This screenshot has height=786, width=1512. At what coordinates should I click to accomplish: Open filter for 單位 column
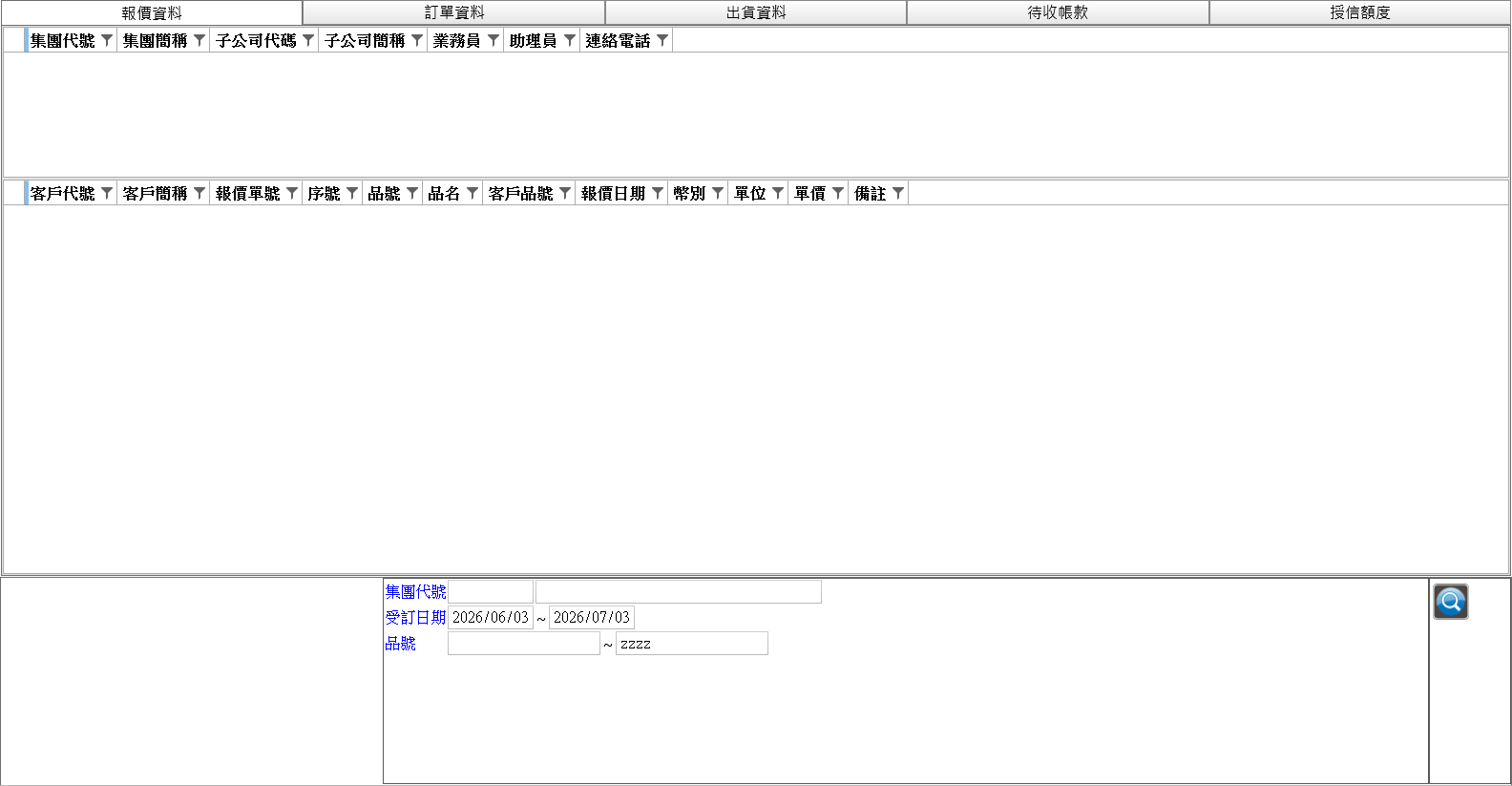point(778,193)
